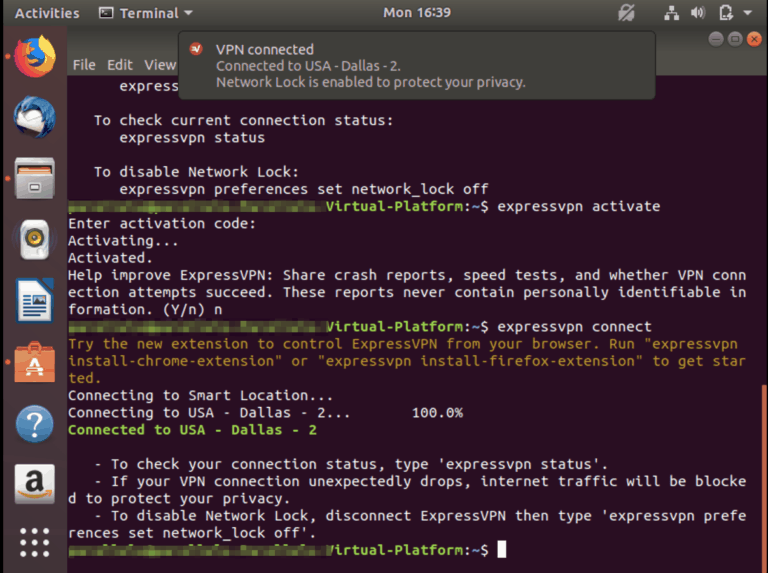The image size is (768, 573).
Task: Launch LibreOffice Writer from the dock
Action: (x=34, y=301)
